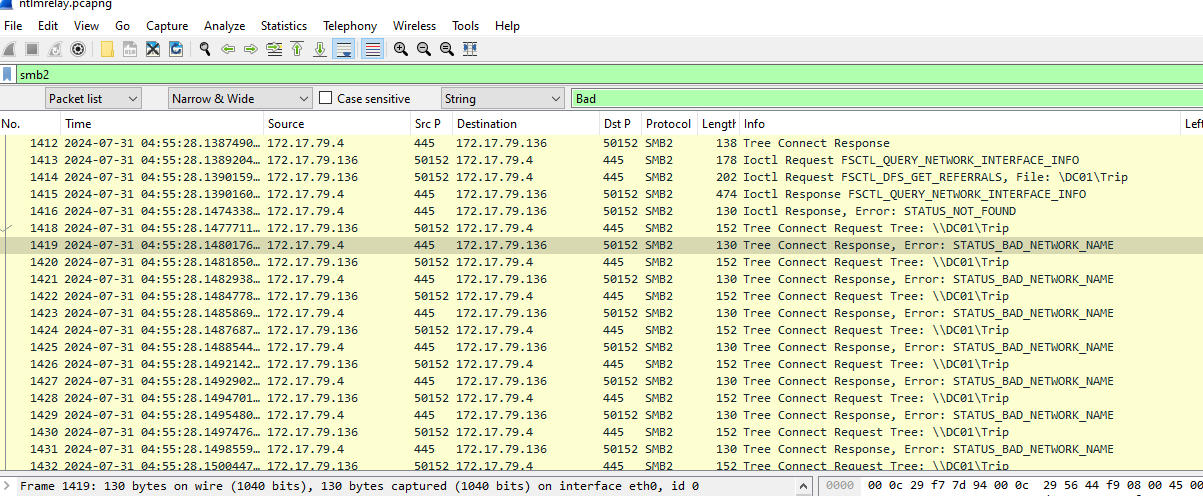The width and height of the screenshot is (1203, 496).
Task: Open the Packet list search-in dropdown
Action: point(94,98)
